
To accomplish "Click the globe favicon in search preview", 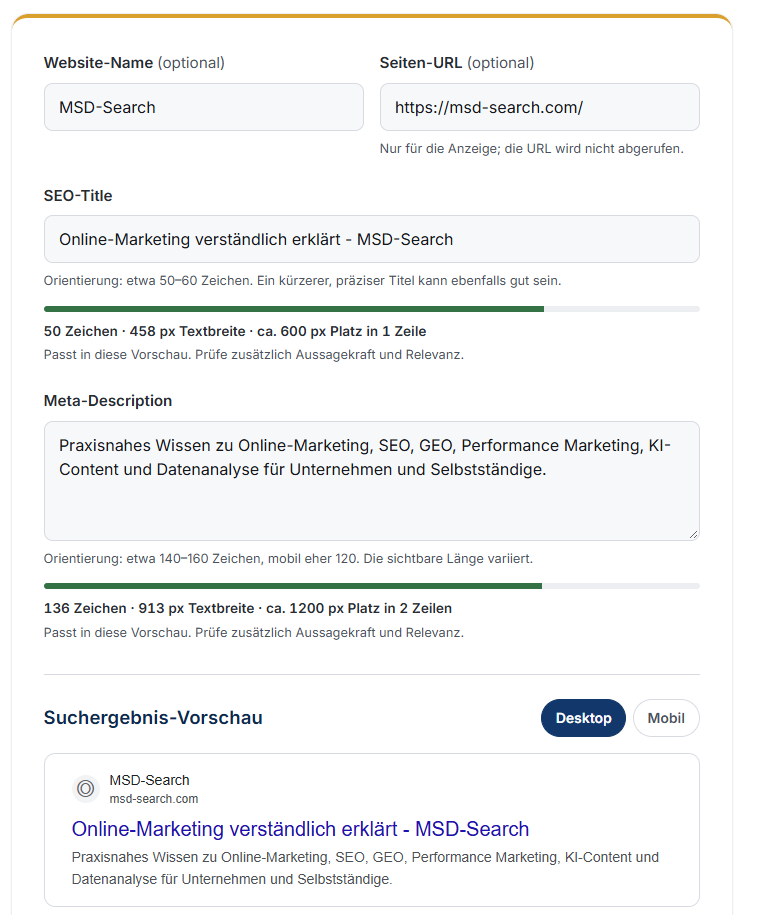I will coord(86,789).
